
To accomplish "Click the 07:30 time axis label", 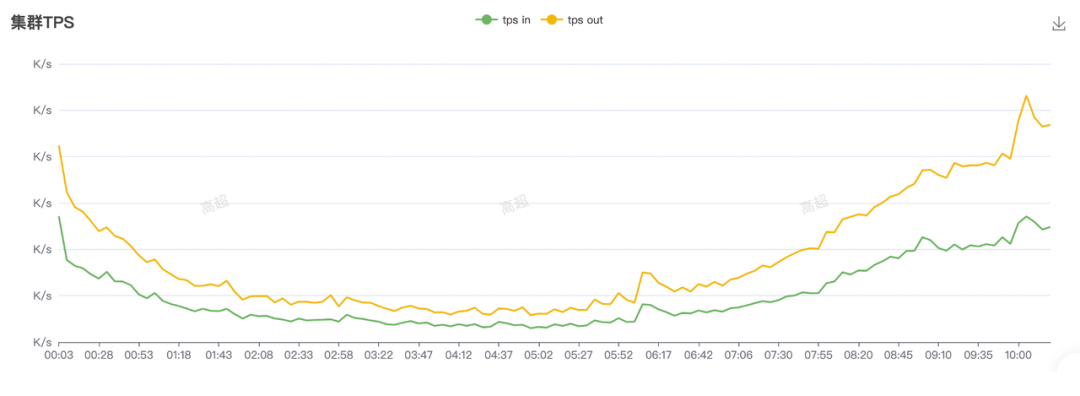I will pos(778,355).
